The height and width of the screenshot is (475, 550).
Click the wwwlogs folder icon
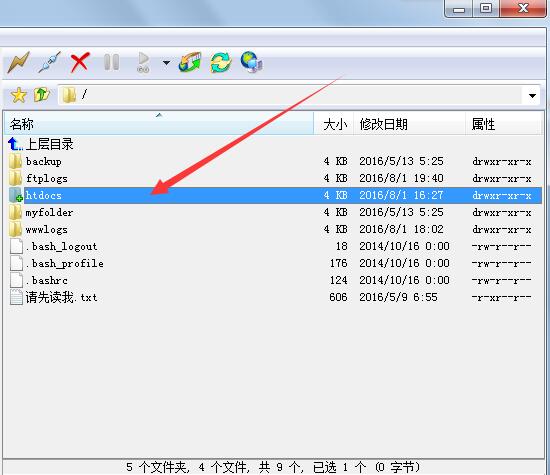tap(15, 229)
